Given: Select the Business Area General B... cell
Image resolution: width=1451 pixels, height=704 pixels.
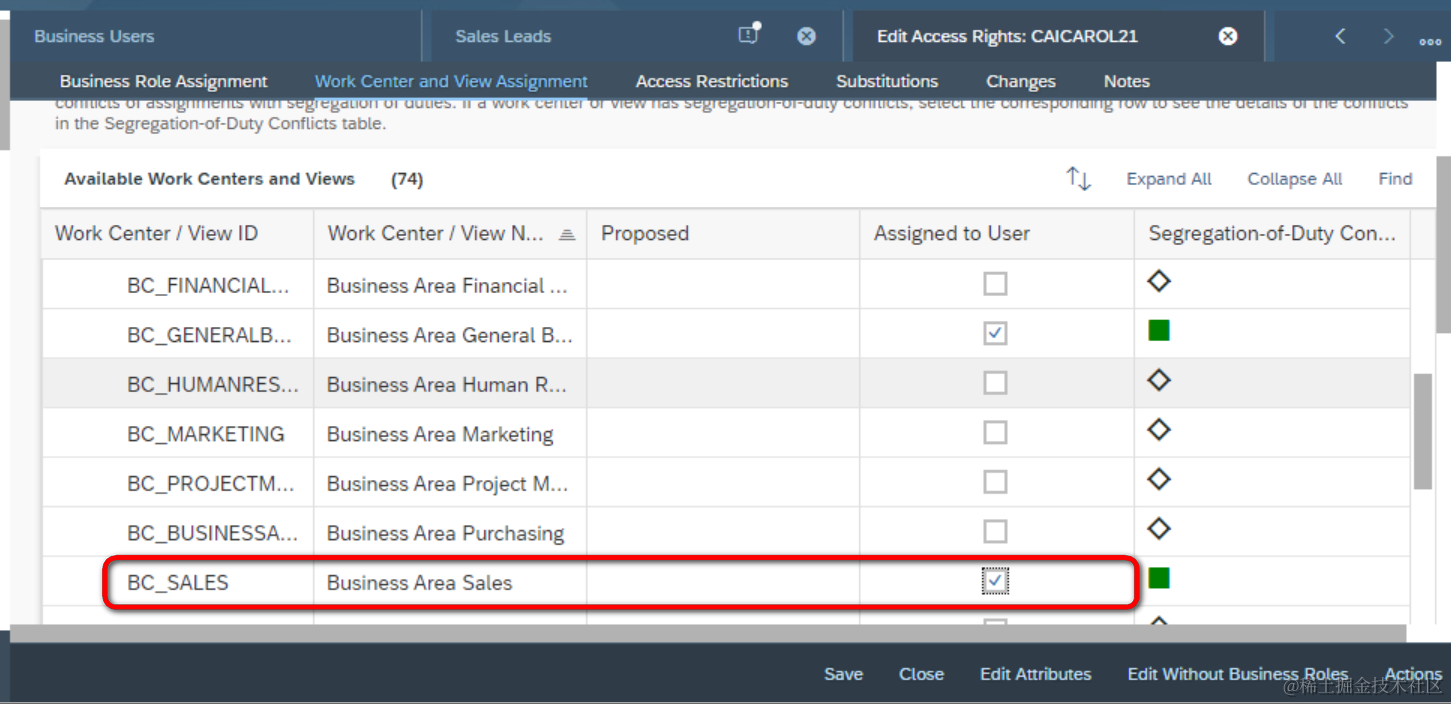Looking at the screenshot, I should click(x=450, y=335).
